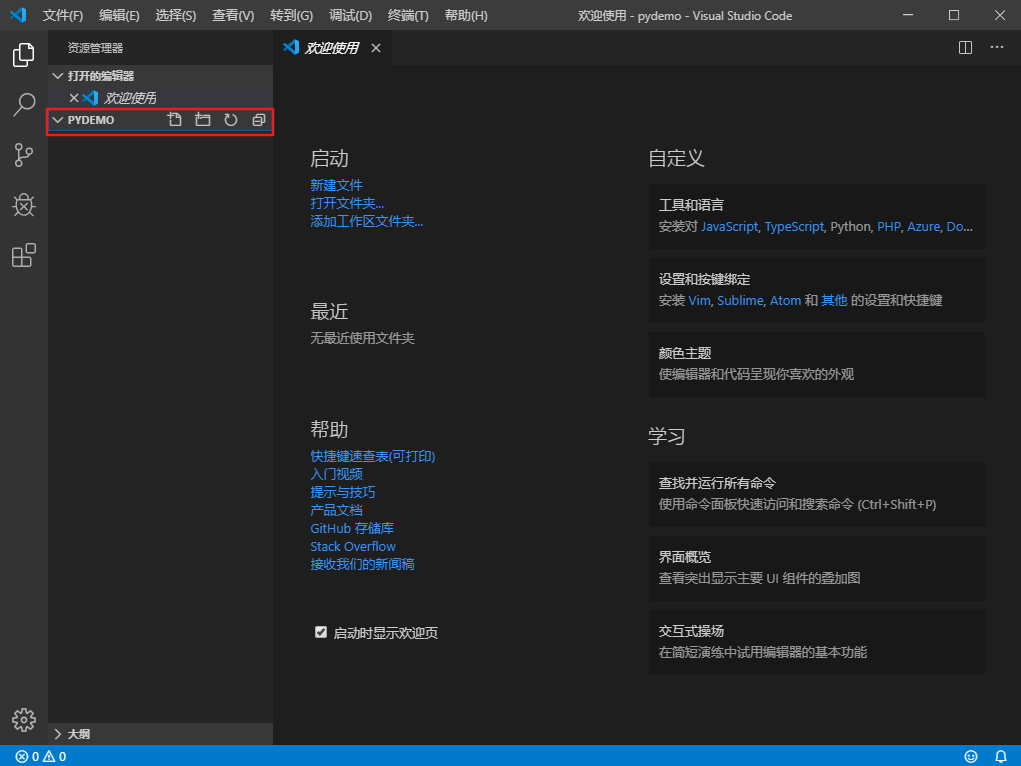Uncheck 启动时显示欢迎页 checkbox
1021x766 pixels.
(321, 632)
